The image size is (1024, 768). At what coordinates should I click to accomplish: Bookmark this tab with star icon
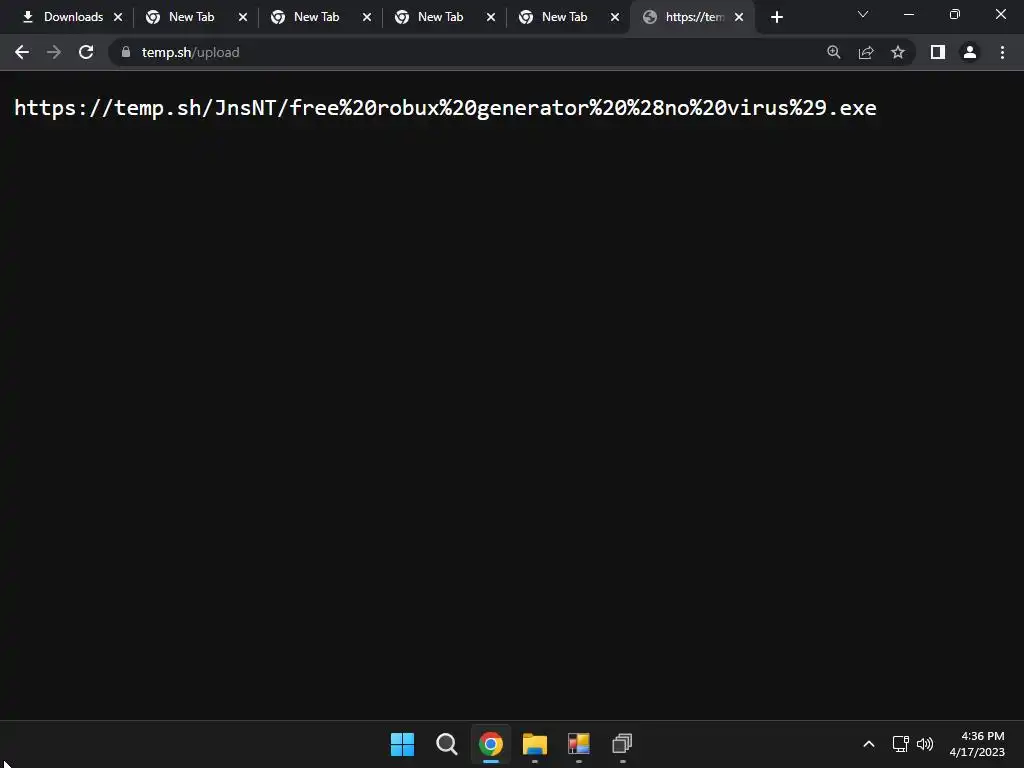[x=898, y=52]
